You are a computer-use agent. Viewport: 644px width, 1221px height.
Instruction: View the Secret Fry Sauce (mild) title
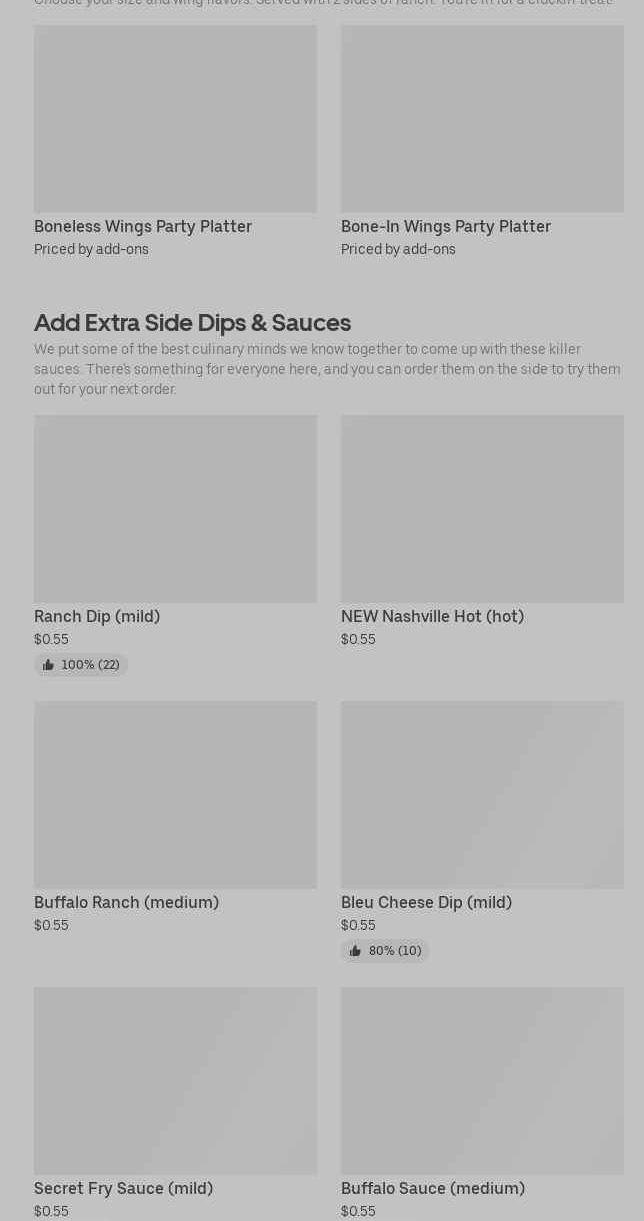pos(123,1189)
